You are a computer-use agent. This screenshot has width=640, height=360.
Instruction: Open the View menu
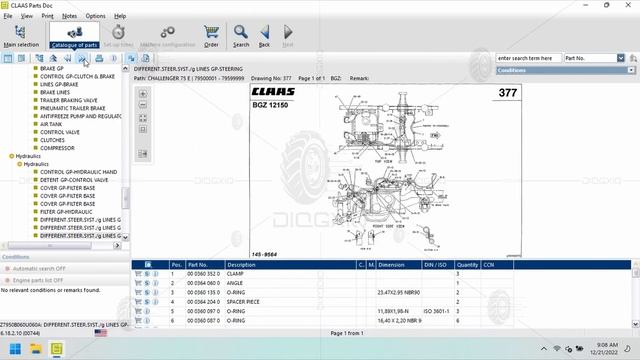27,16
